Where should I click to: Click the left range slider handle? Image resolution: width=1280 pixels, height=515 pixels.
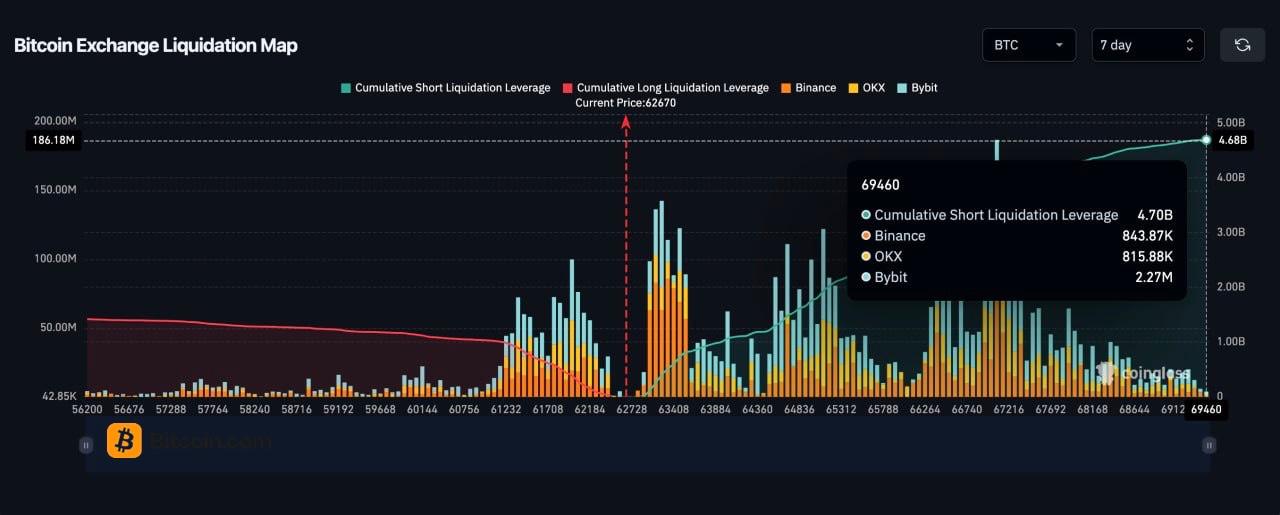click(x=85, y=445)
